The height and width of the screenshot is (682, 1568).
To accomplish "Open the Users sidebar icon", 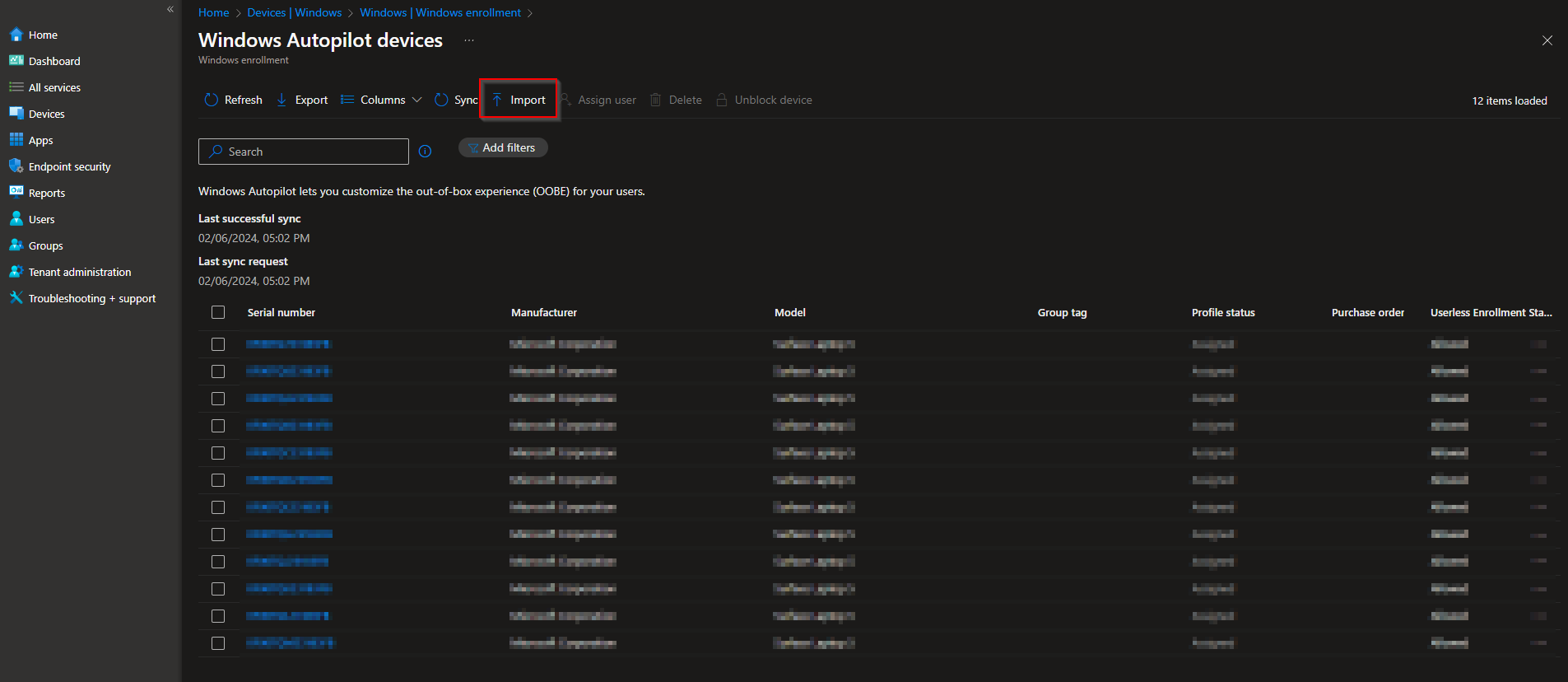I will coord(16,219).
